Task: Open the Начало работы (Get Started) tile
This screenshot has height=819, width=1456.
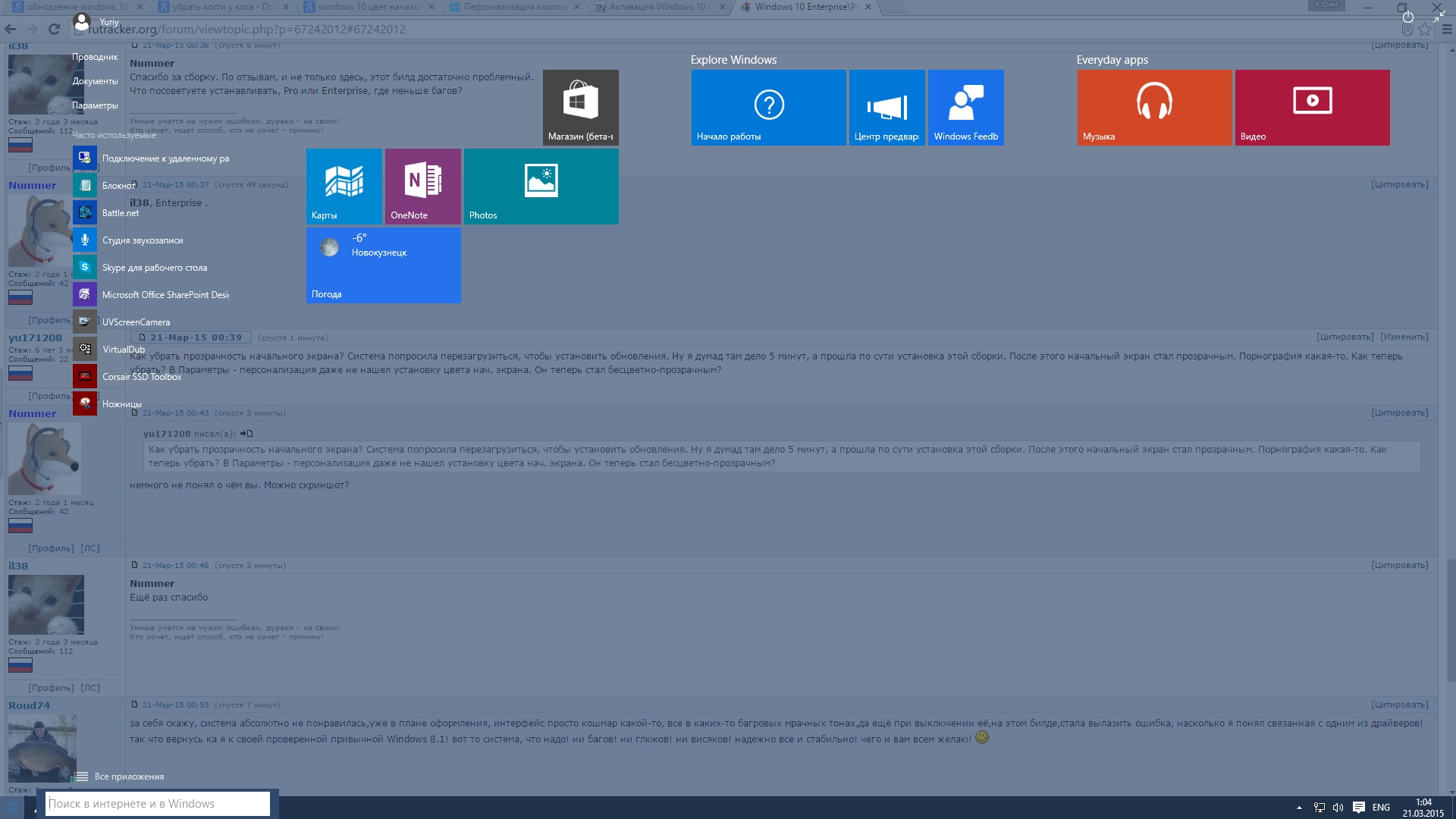Action: pyautogui.click(x=767, y=107)
